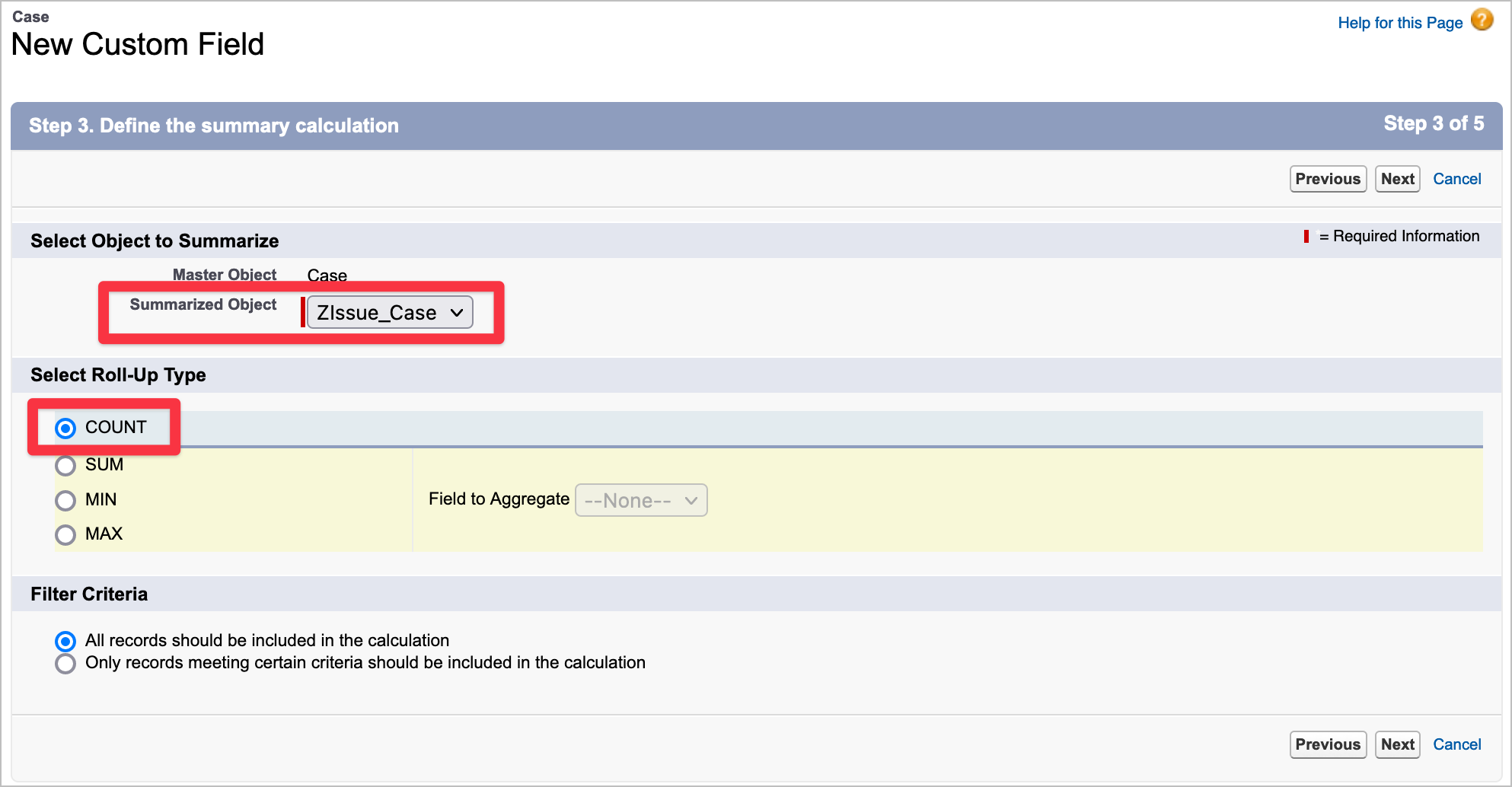Click the orange help question mark icon

pos(1482,20)
